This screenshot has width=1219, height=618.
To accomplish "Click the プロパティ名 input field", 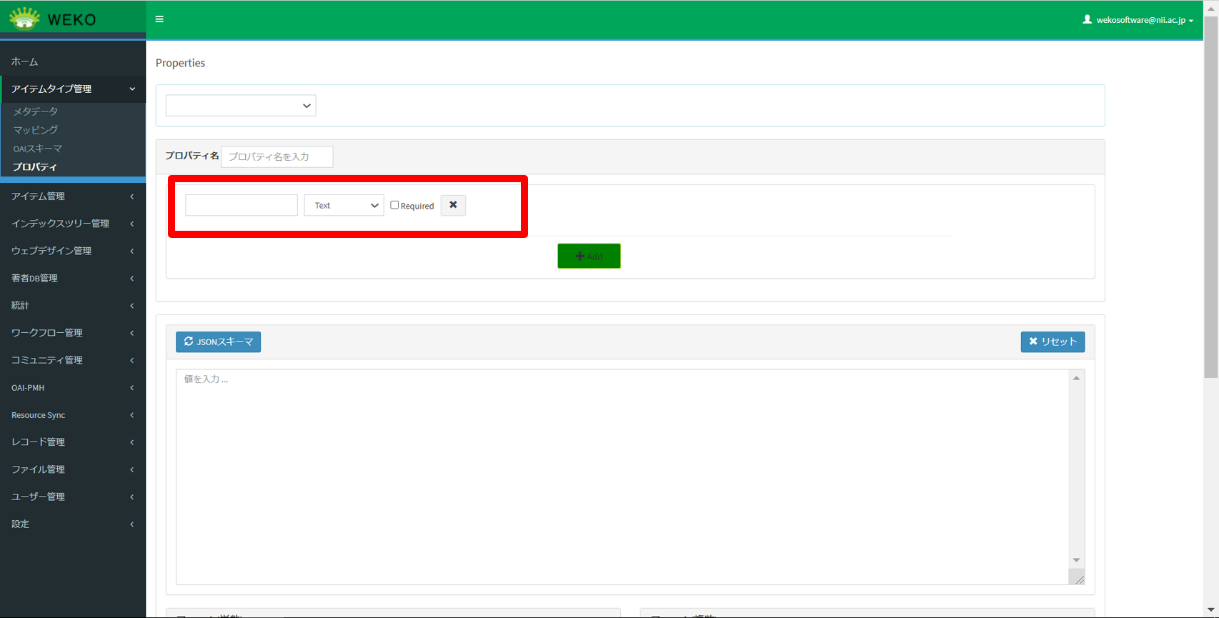I will pyautogui.click(x=277, y=157).
